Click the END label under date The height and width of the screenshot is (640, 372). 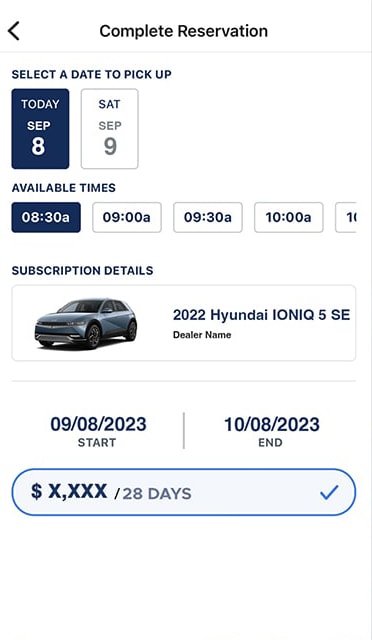(270, 443)
